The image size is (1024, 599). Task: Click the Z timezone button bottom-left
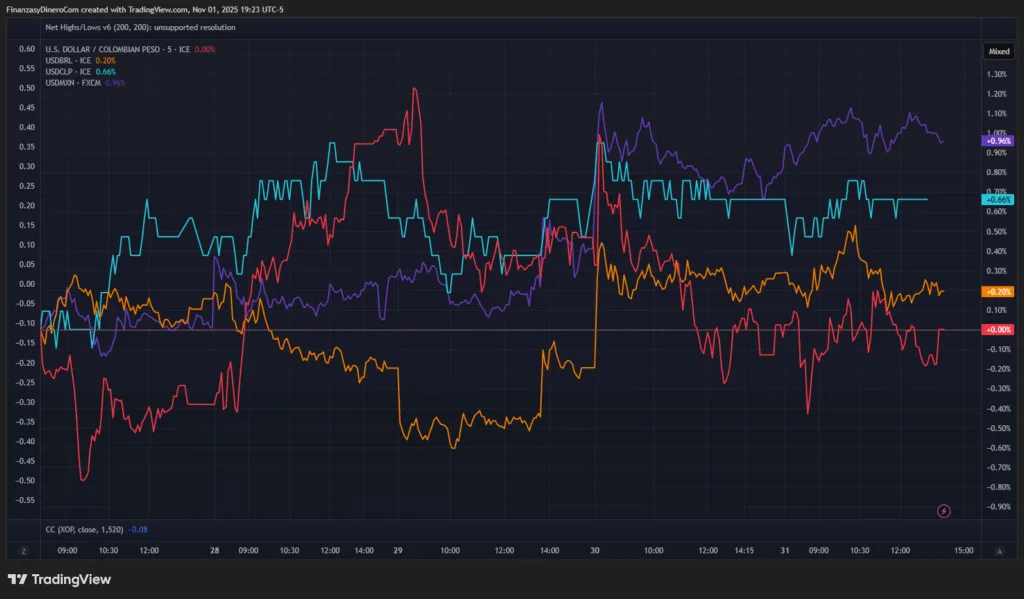click(x=23, y=550)
